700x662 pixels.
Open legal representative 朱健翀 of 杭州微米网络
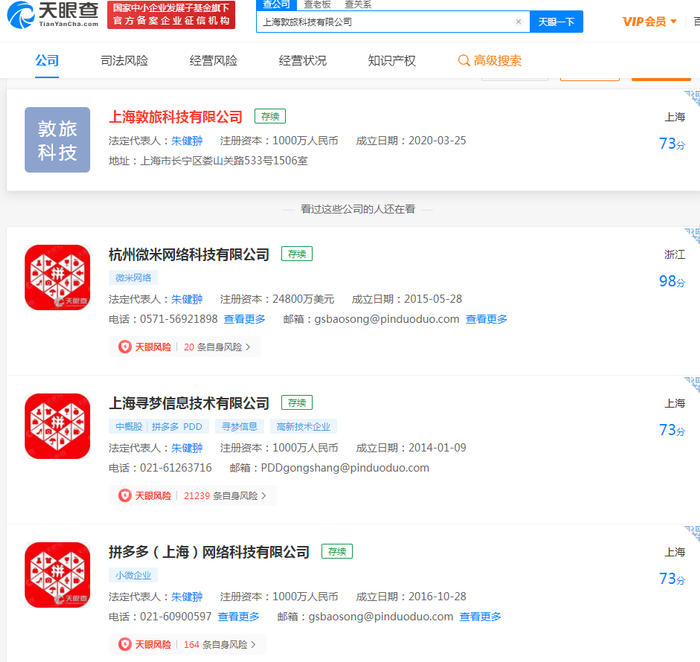[x=187, y=299]
